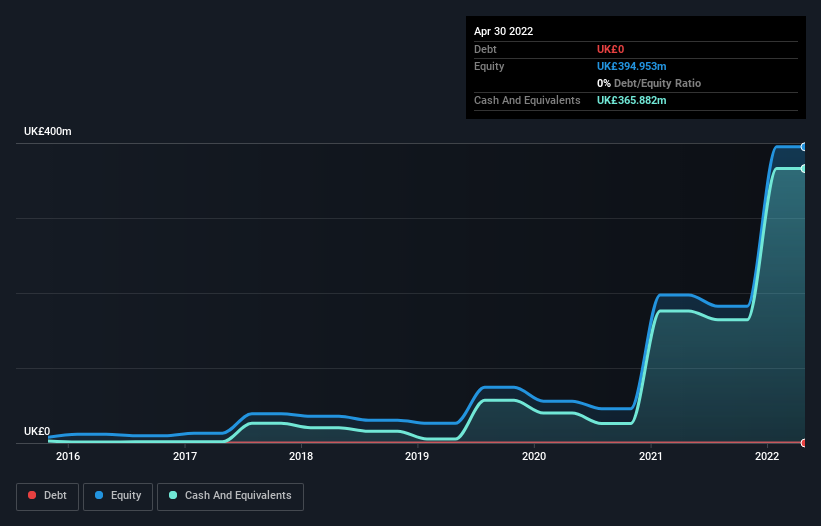The height and width of the screenshot is (526, 821).
Task: Toggle Cash And Equivalents legend button
Action: tap(230, 496)
